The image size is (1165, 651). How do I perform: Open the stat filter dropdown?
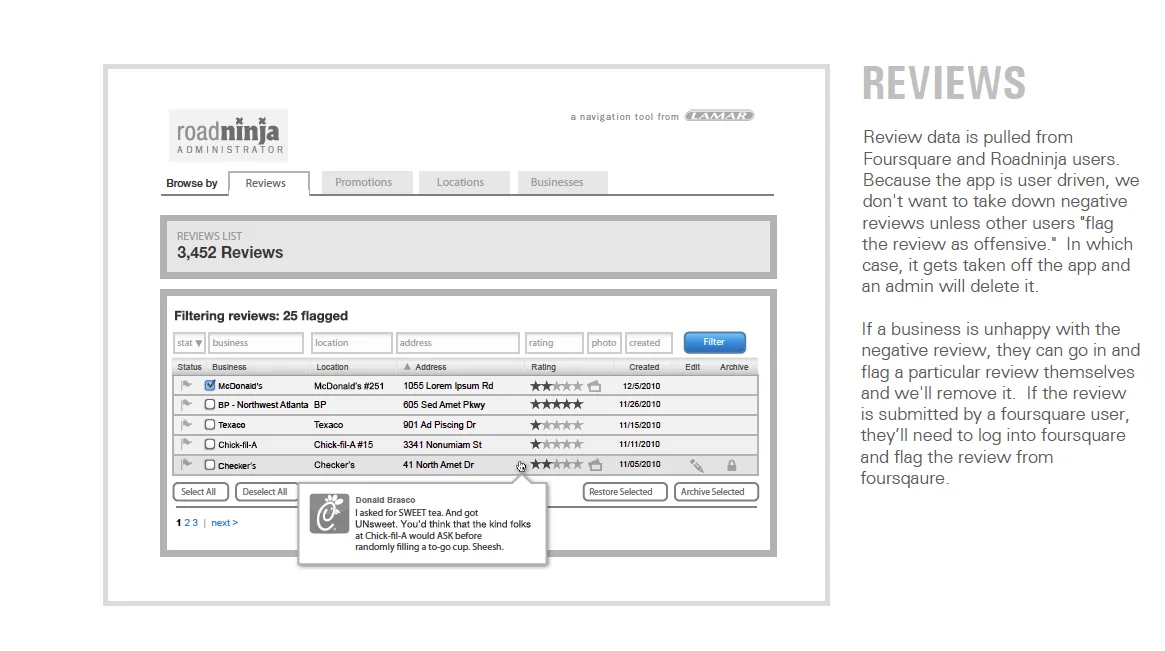(188, 342)
